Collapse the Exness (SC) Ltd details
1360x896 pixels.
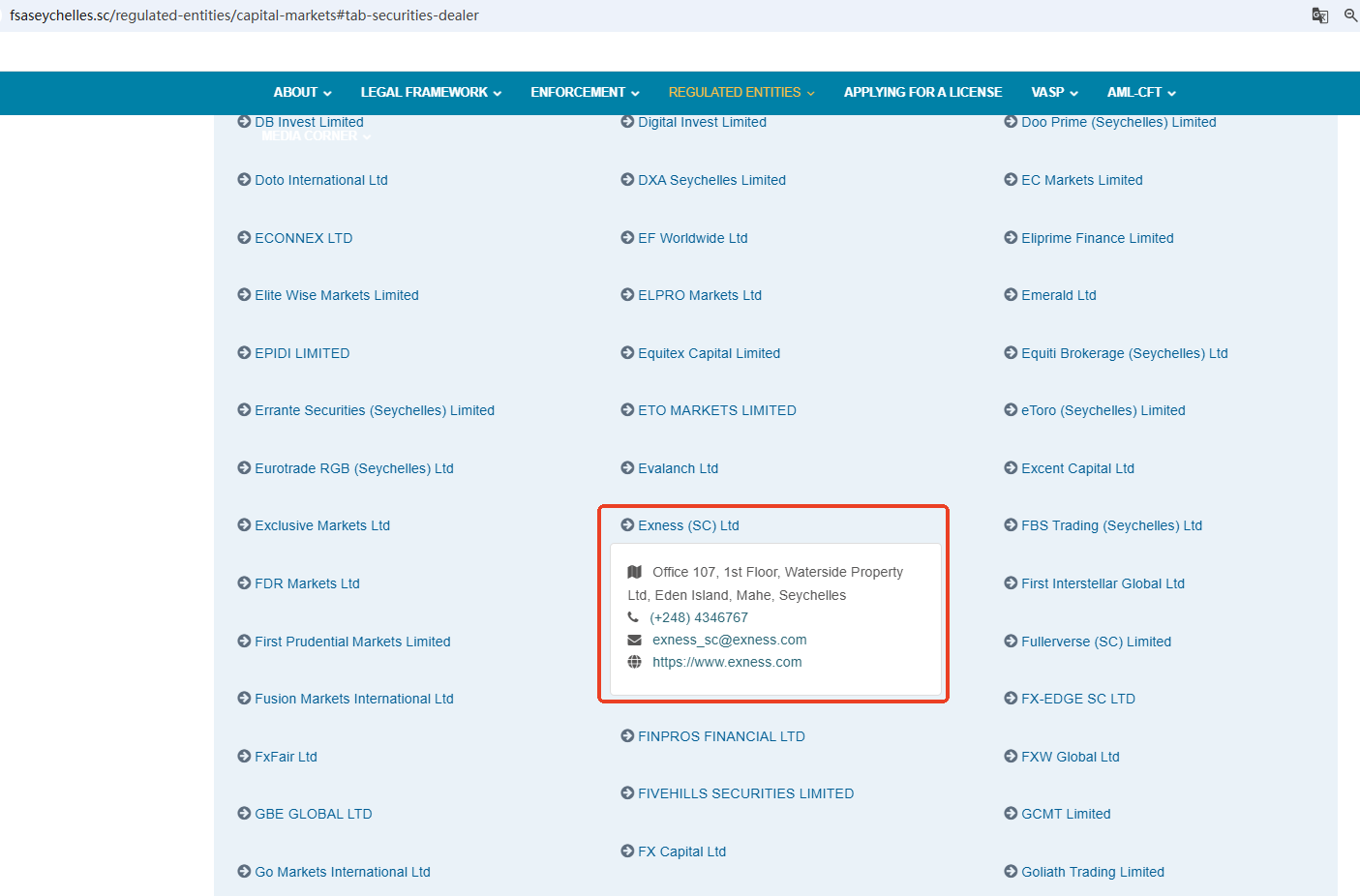click(688, 525)
